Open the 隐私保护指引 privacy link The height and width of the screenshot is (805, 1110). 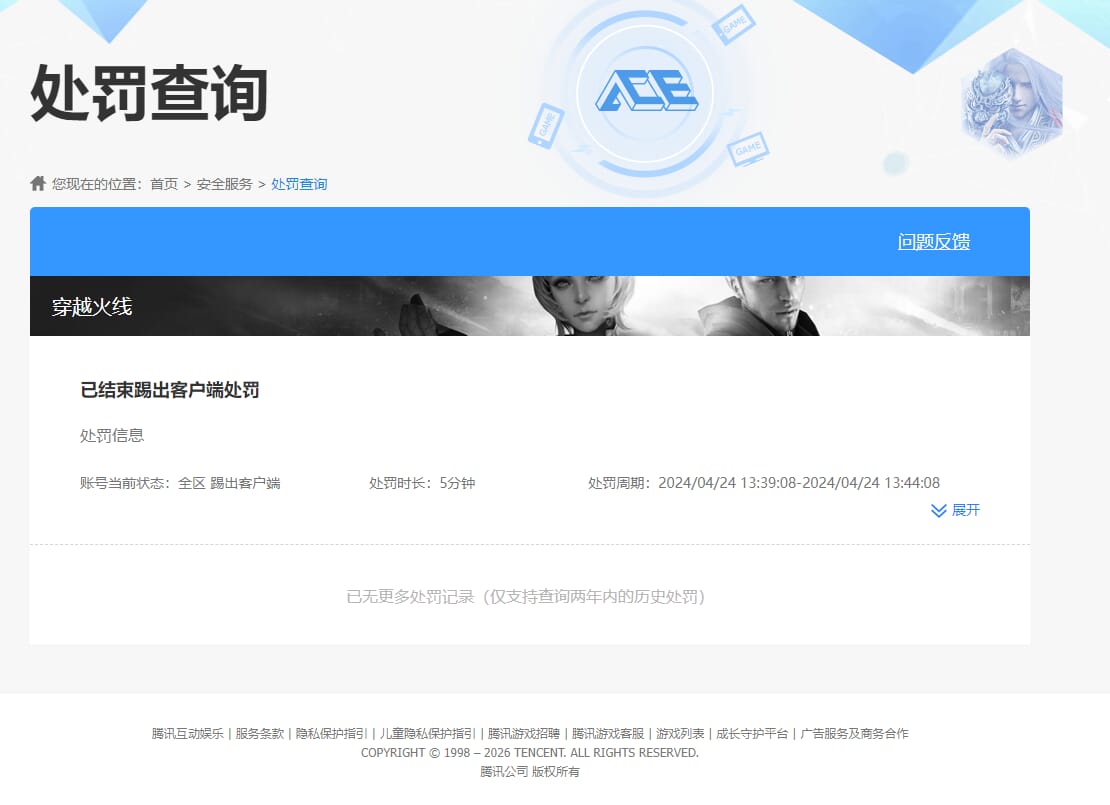click(x=331, y=733)
